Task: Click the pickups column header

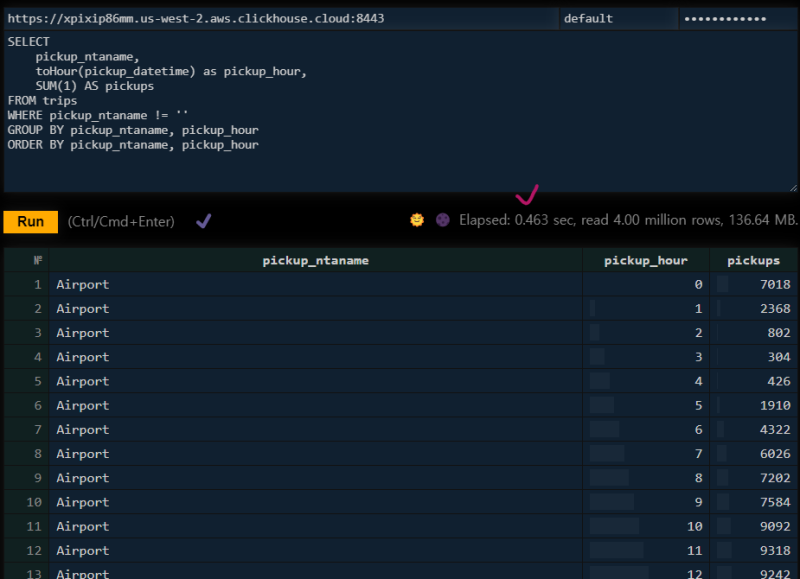Action: pyautogui.click(x=753, y=260)
